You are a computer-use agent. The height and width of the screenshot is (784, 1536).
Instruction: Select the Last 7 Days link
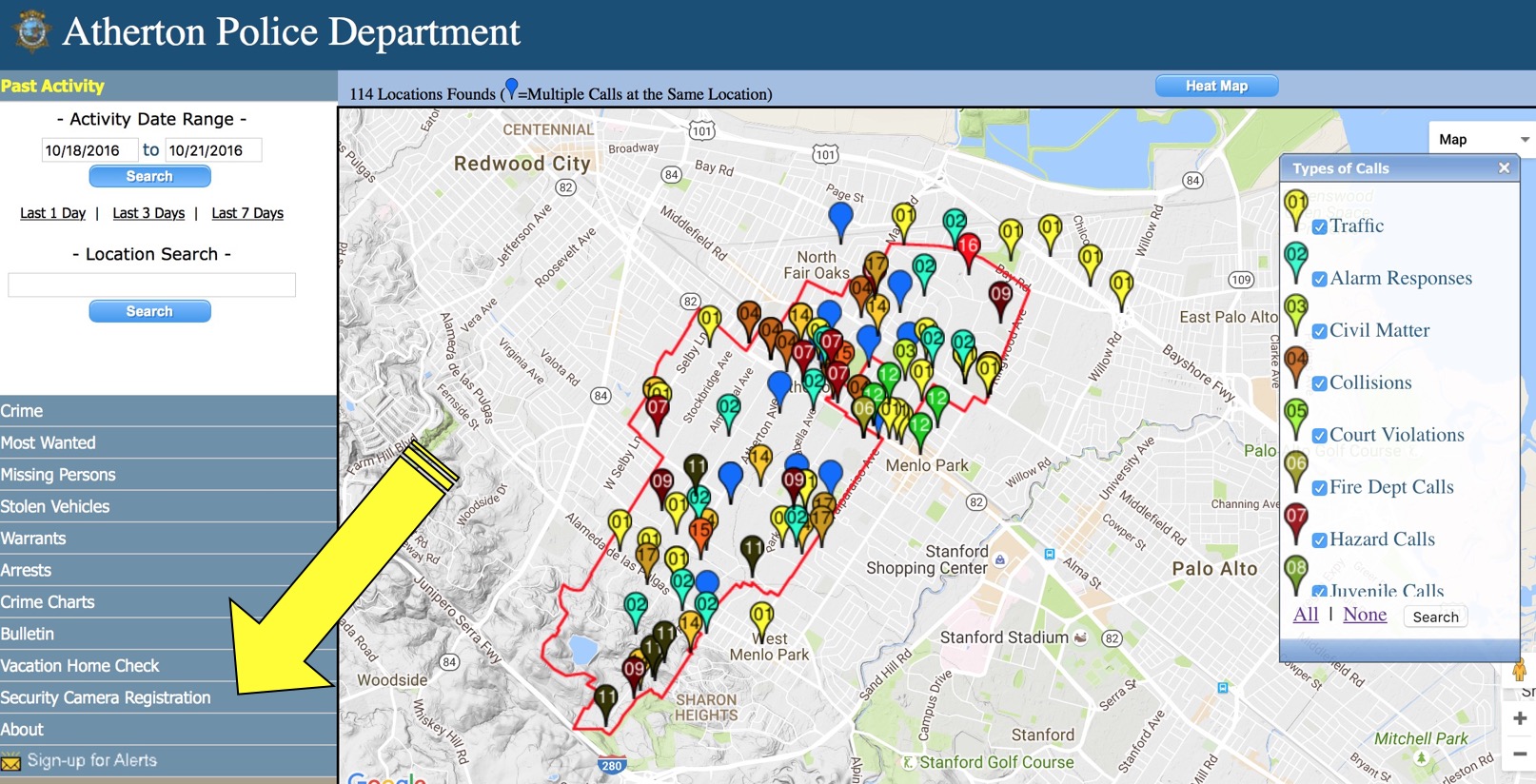(247, 213)
